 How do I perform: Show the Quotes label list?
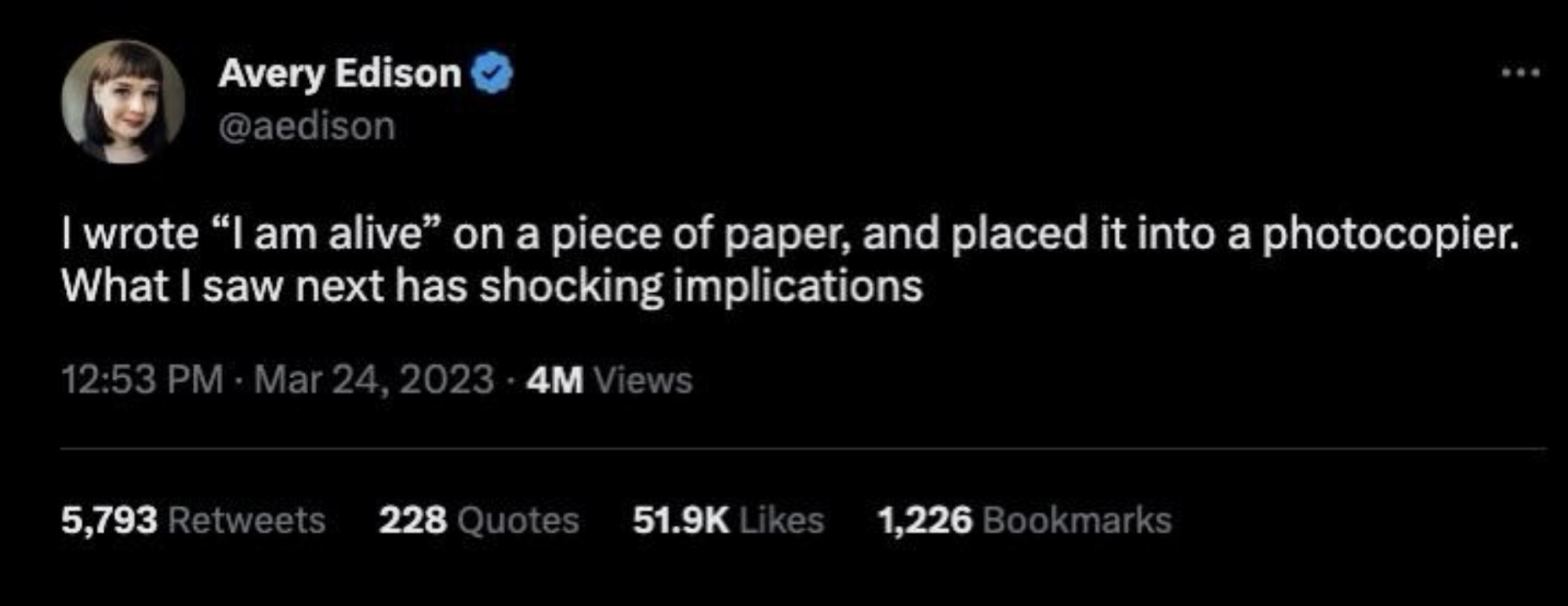tap(518, 520)
